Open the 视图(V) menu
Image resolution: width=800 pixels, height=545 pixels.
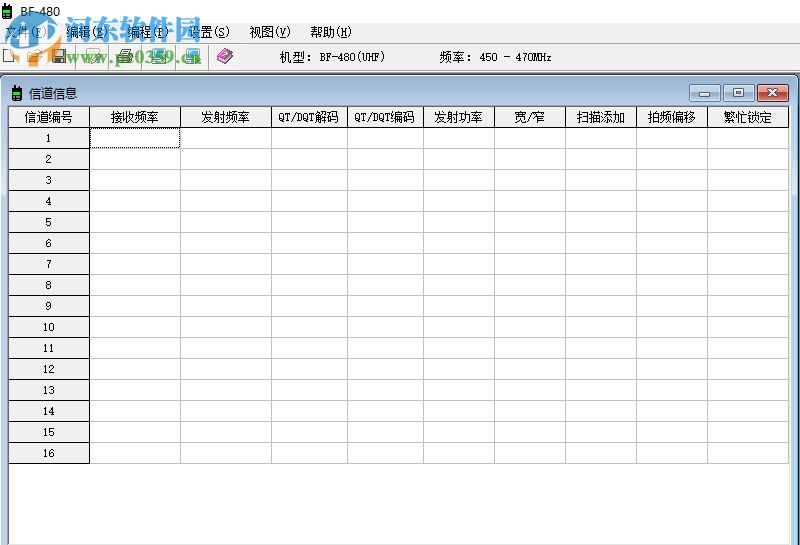270,32
